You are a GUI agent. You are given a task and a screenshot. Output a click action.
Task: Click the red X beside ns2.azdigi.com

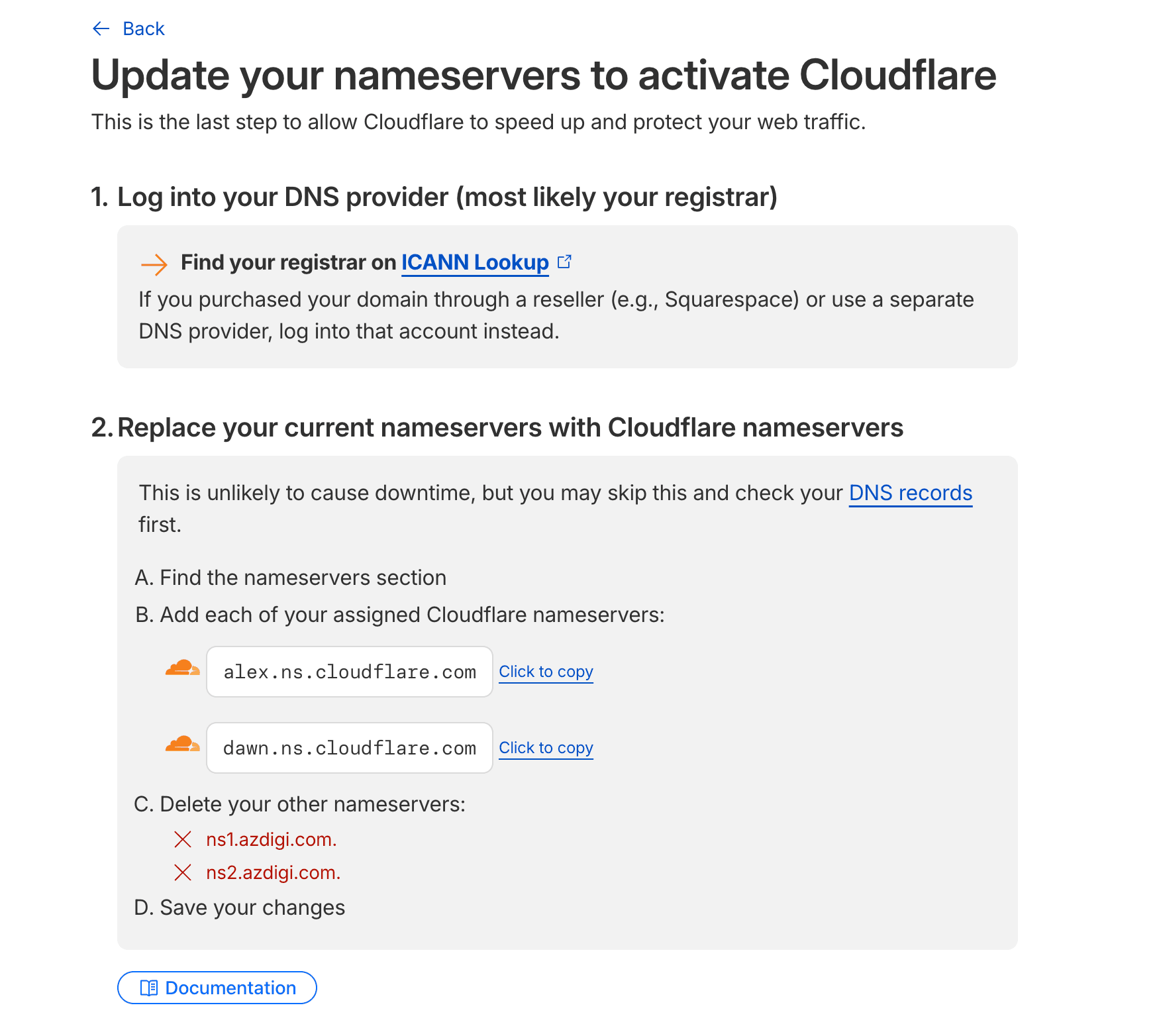tap(183, 872)
